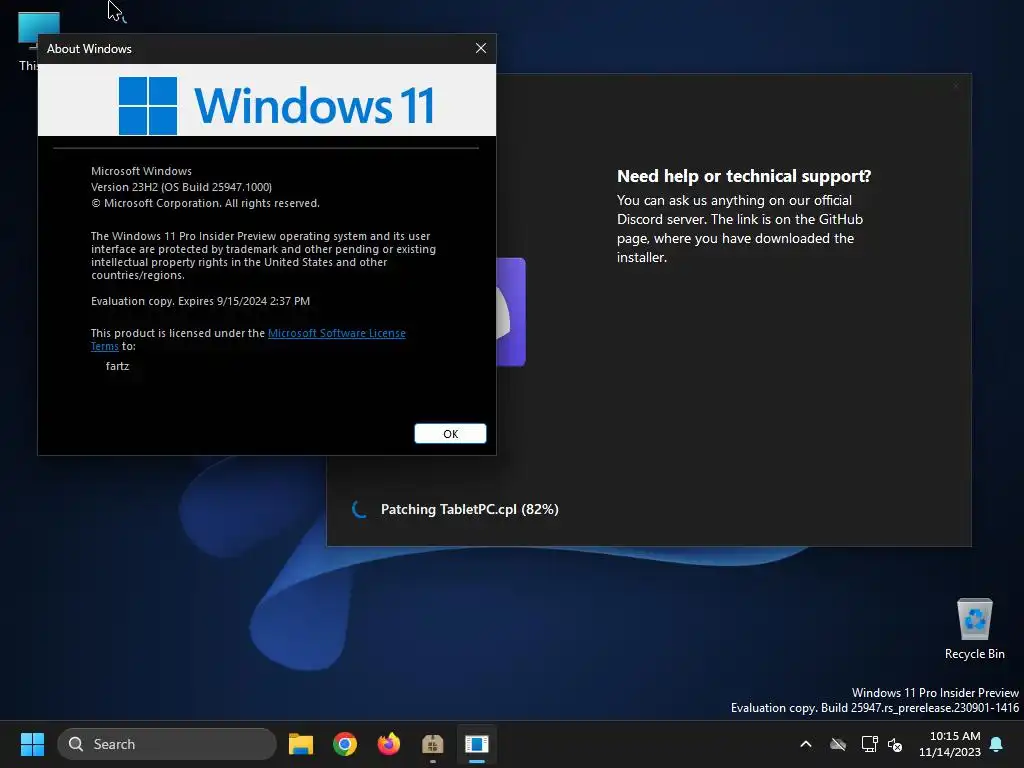Click the 'Patching TabletPC.cpl (82%)' status text
The width and height of the screenshot is (1024, 768).
tap(470, 509)
